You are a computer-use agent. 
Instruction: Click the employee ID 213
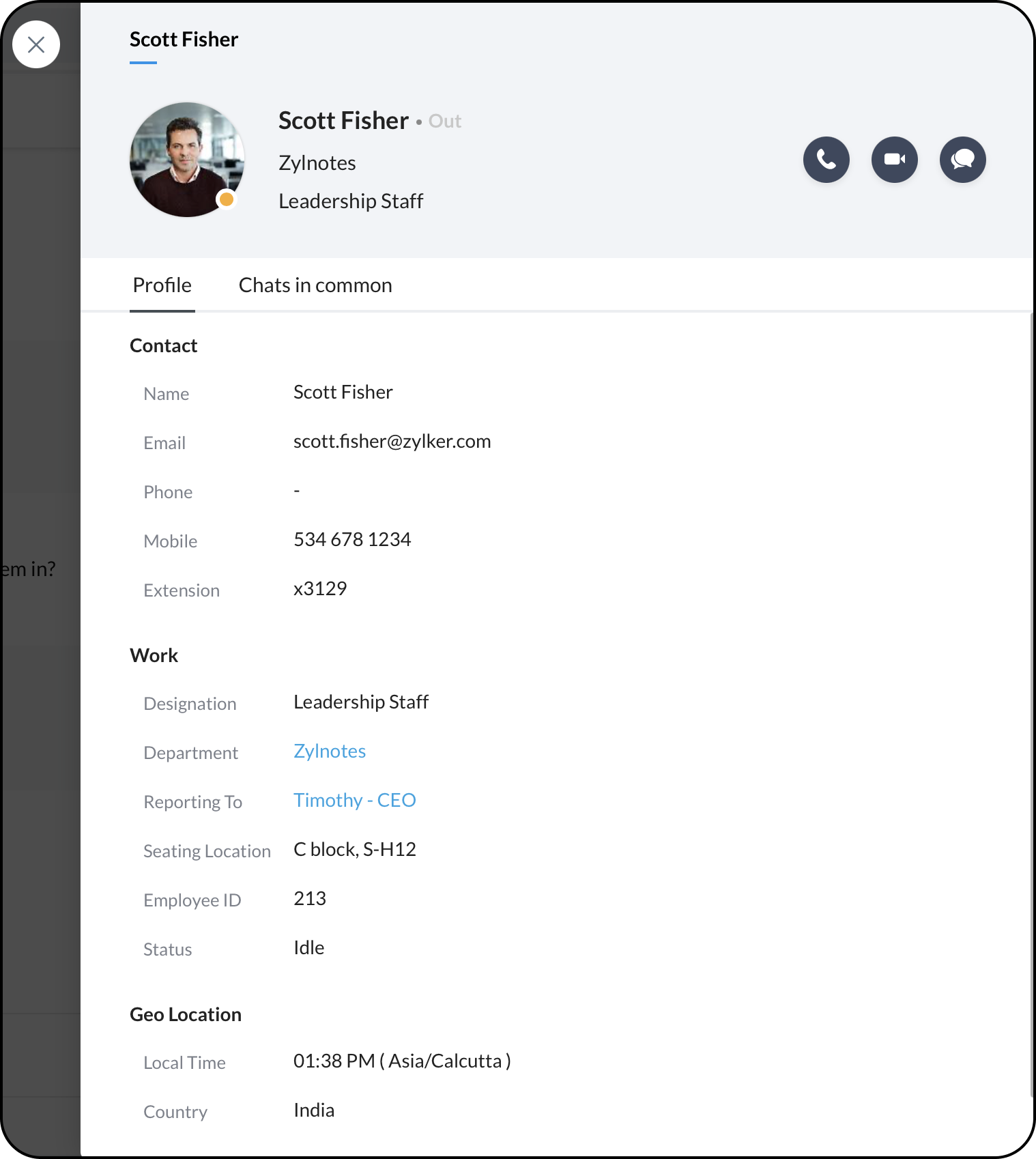tap(310, 899)
